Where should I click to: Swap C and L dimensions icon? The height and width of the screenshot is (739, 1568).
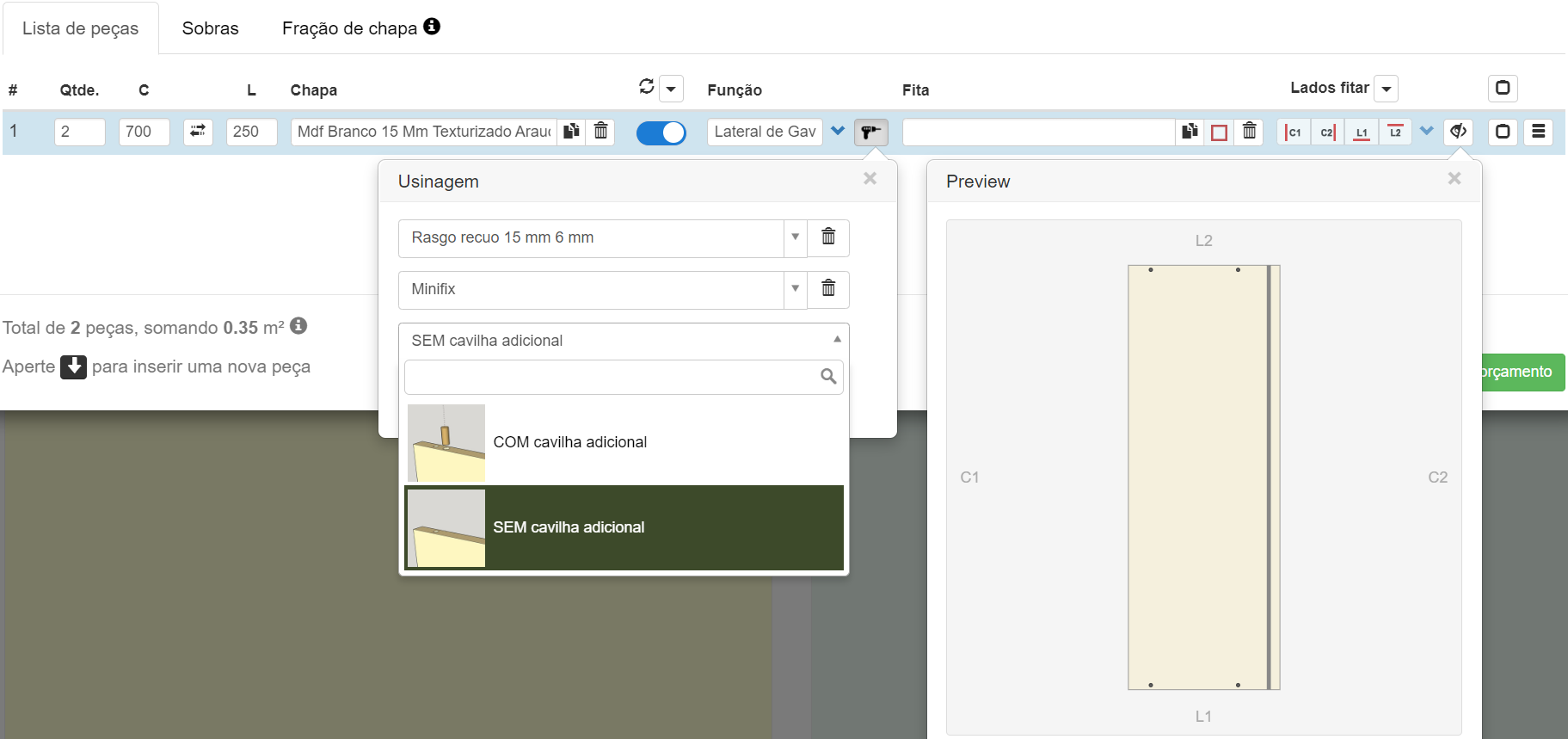(198, 132)
